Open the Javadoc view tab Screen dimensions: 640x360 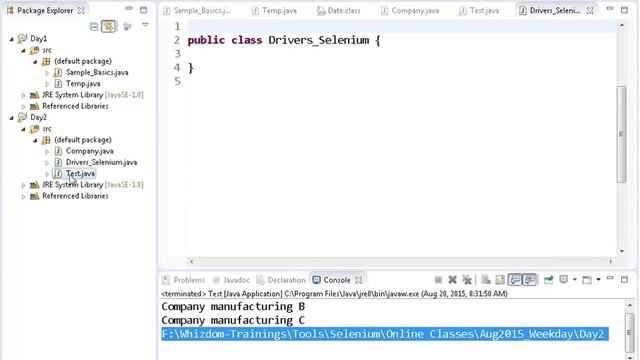[231, 280]
